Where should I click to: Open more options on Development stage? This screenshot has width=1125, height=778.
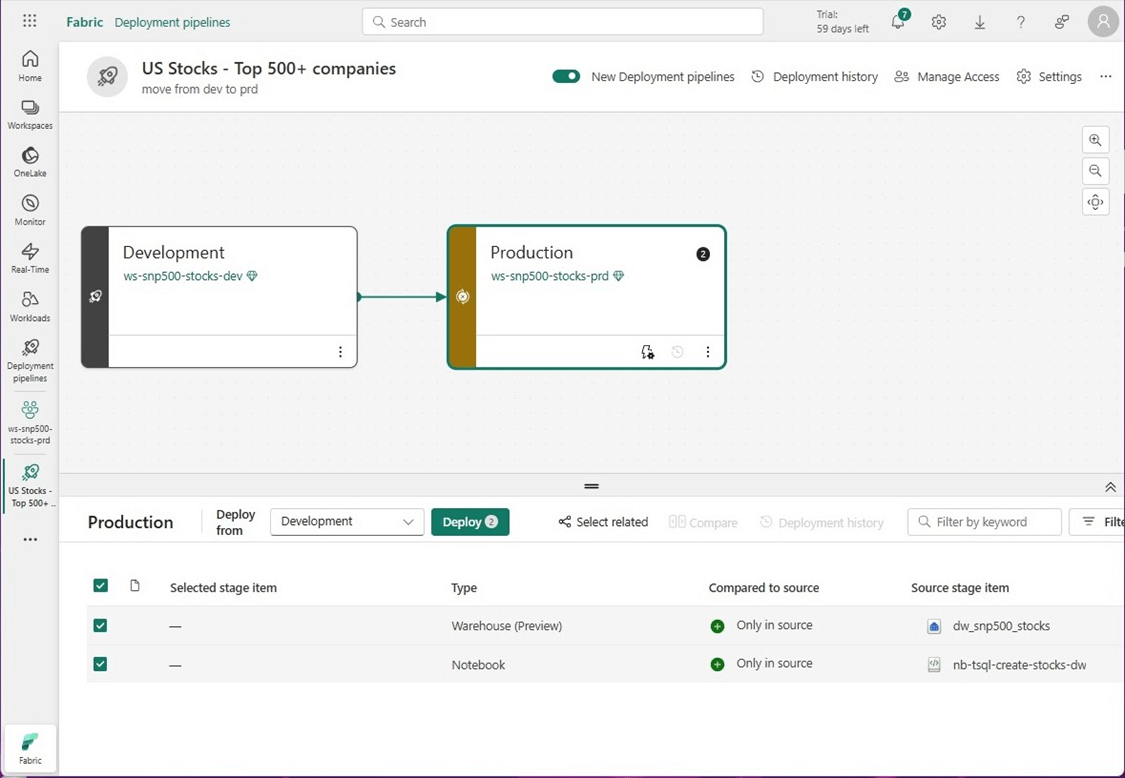340,352
